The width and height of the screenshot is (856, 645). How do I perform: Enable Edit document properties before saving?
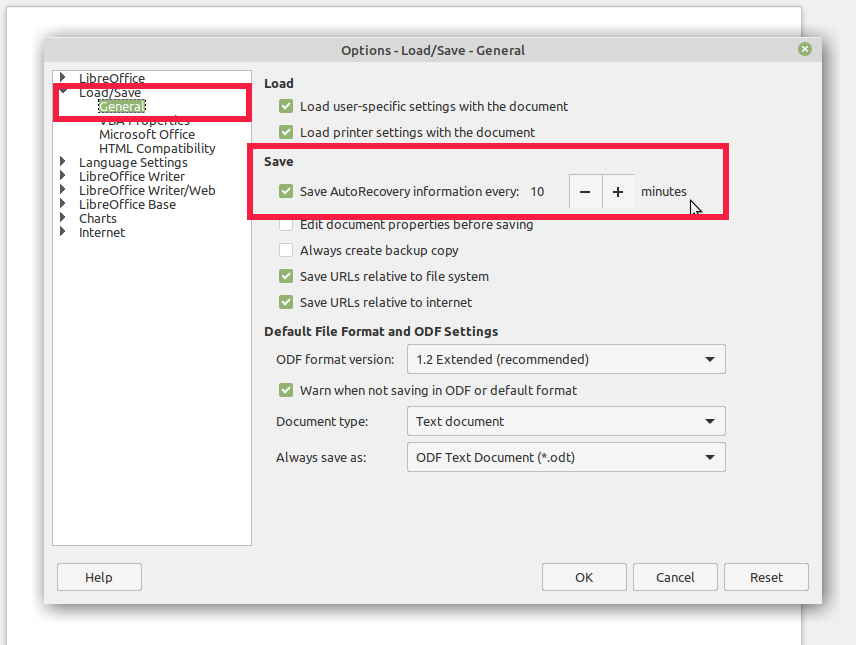(286, 224)
